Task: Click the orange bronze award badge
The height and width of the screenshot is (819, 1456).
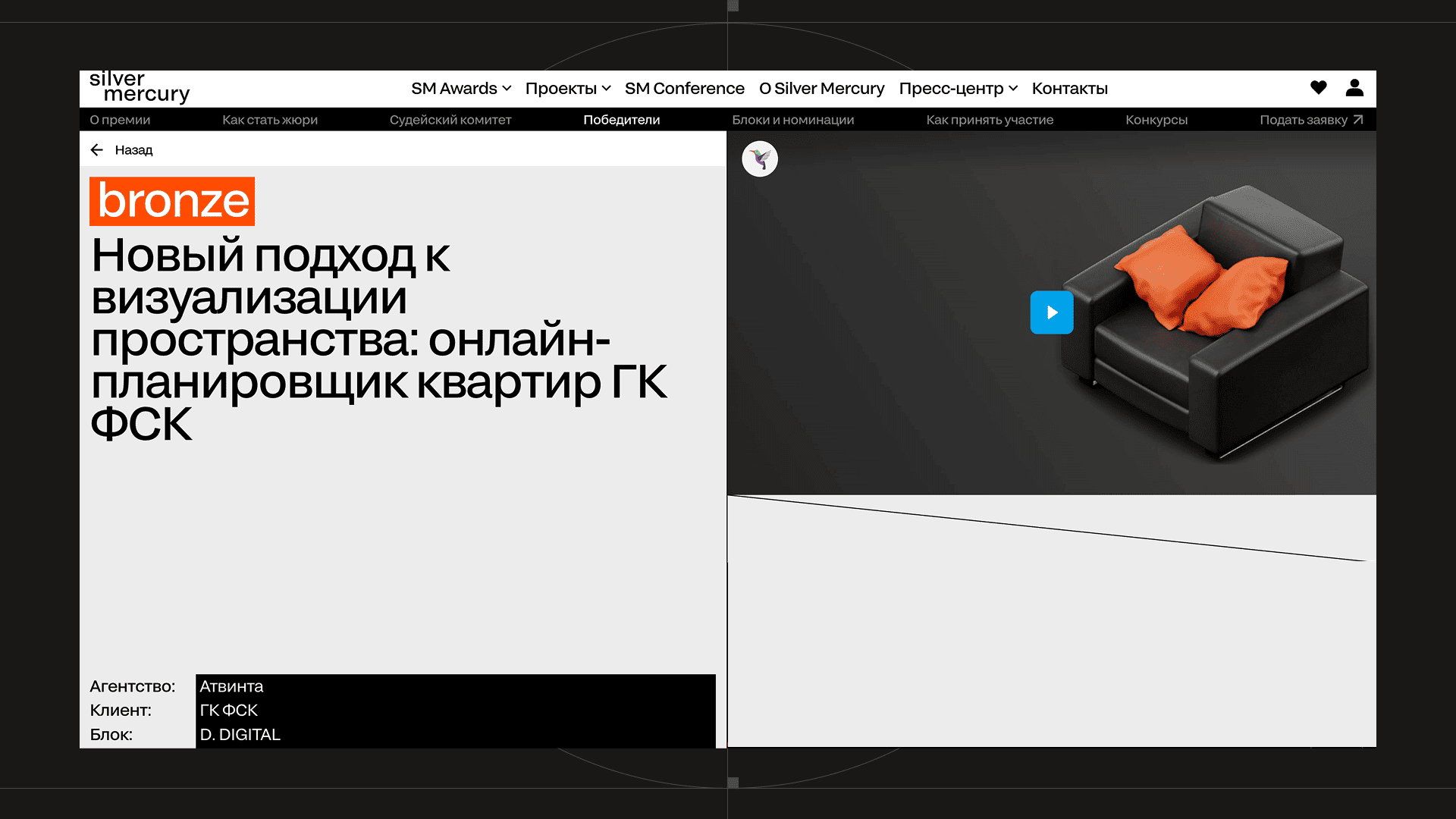Action: coord(172,202)
